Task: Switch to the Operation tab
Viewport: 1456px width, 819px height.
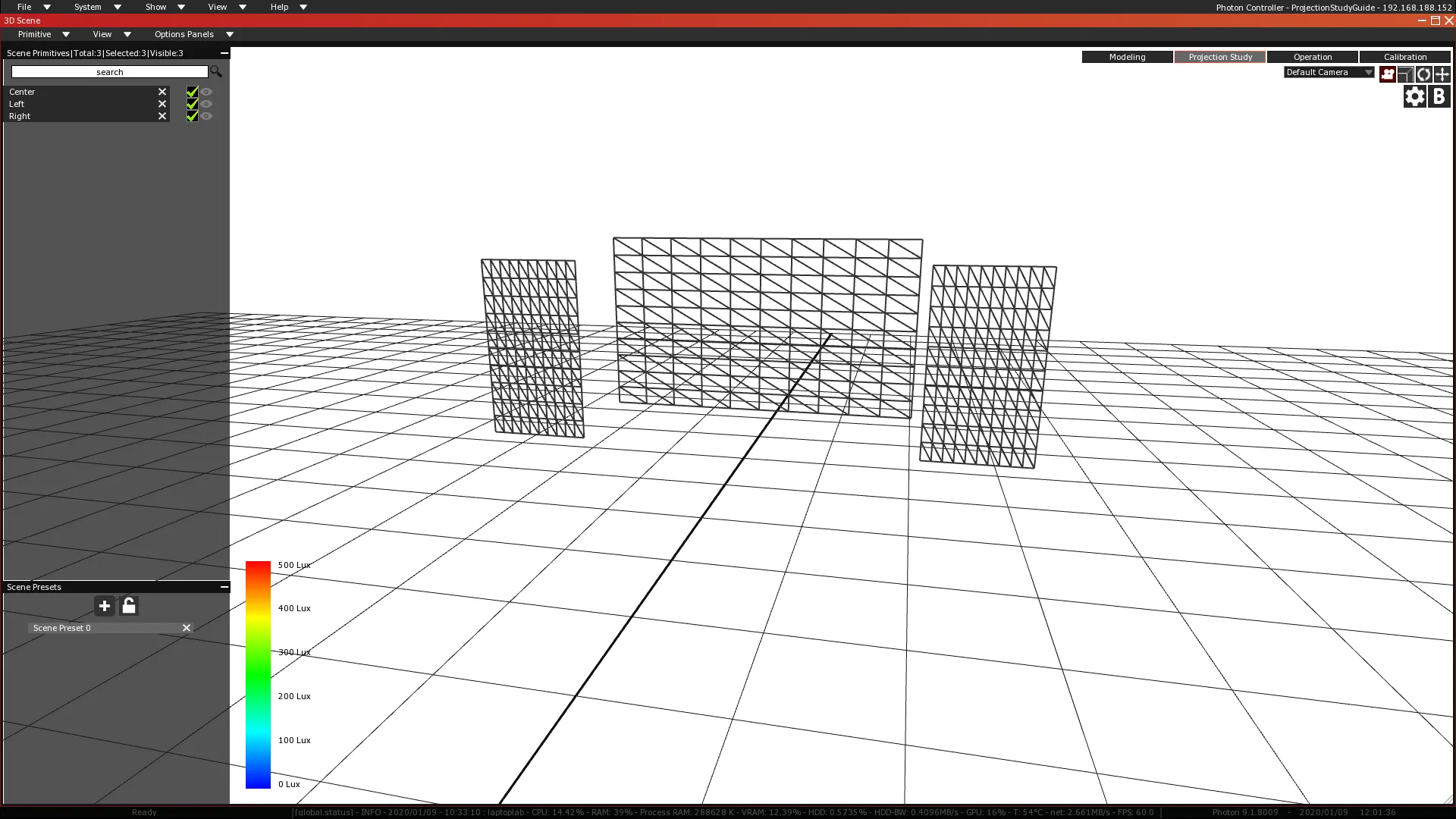Action: click(1313, 57)
